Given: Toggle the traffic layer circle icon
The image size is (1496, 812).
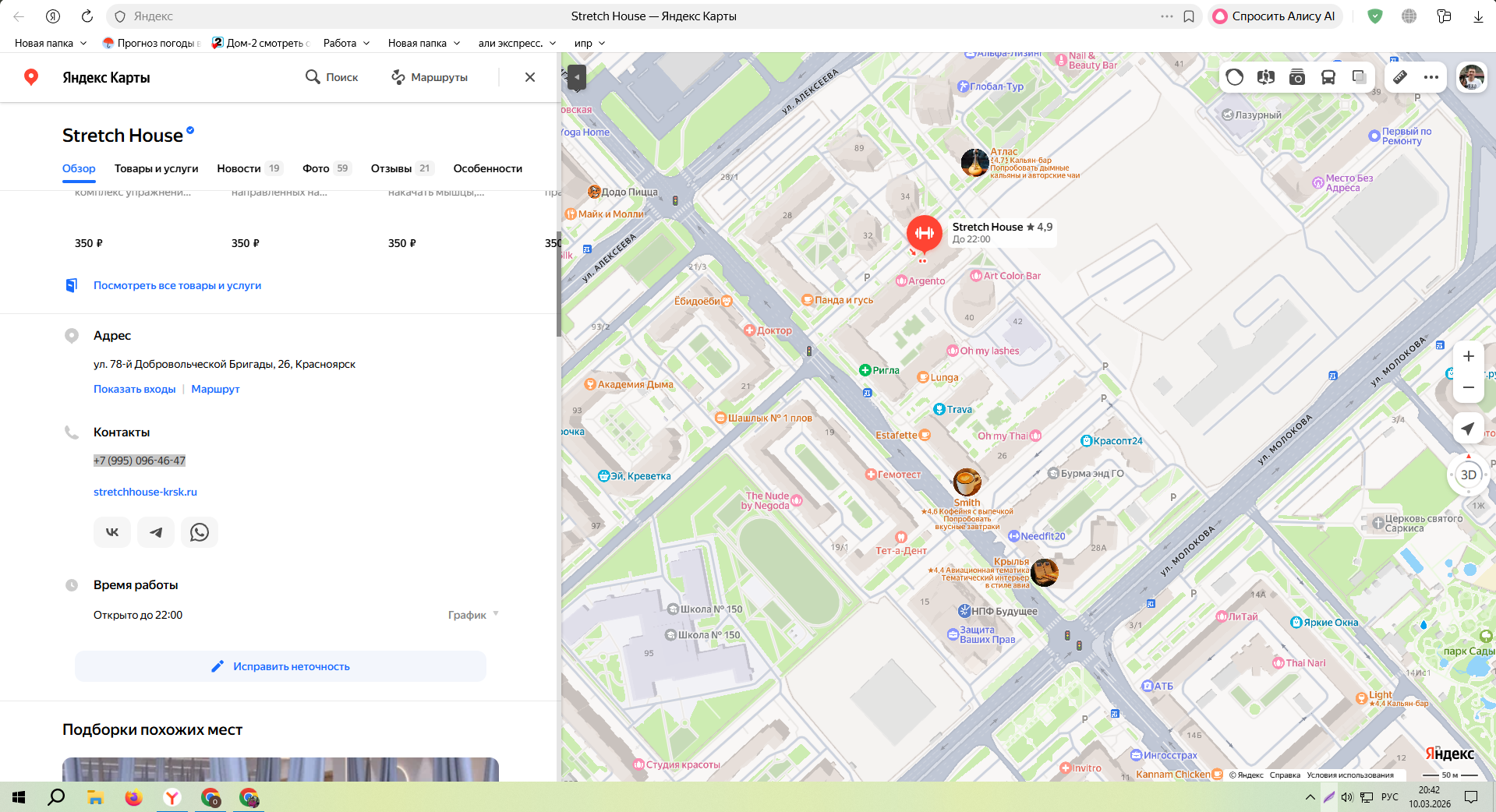Looking at the screenshot, I should [x=1235, y=77].
